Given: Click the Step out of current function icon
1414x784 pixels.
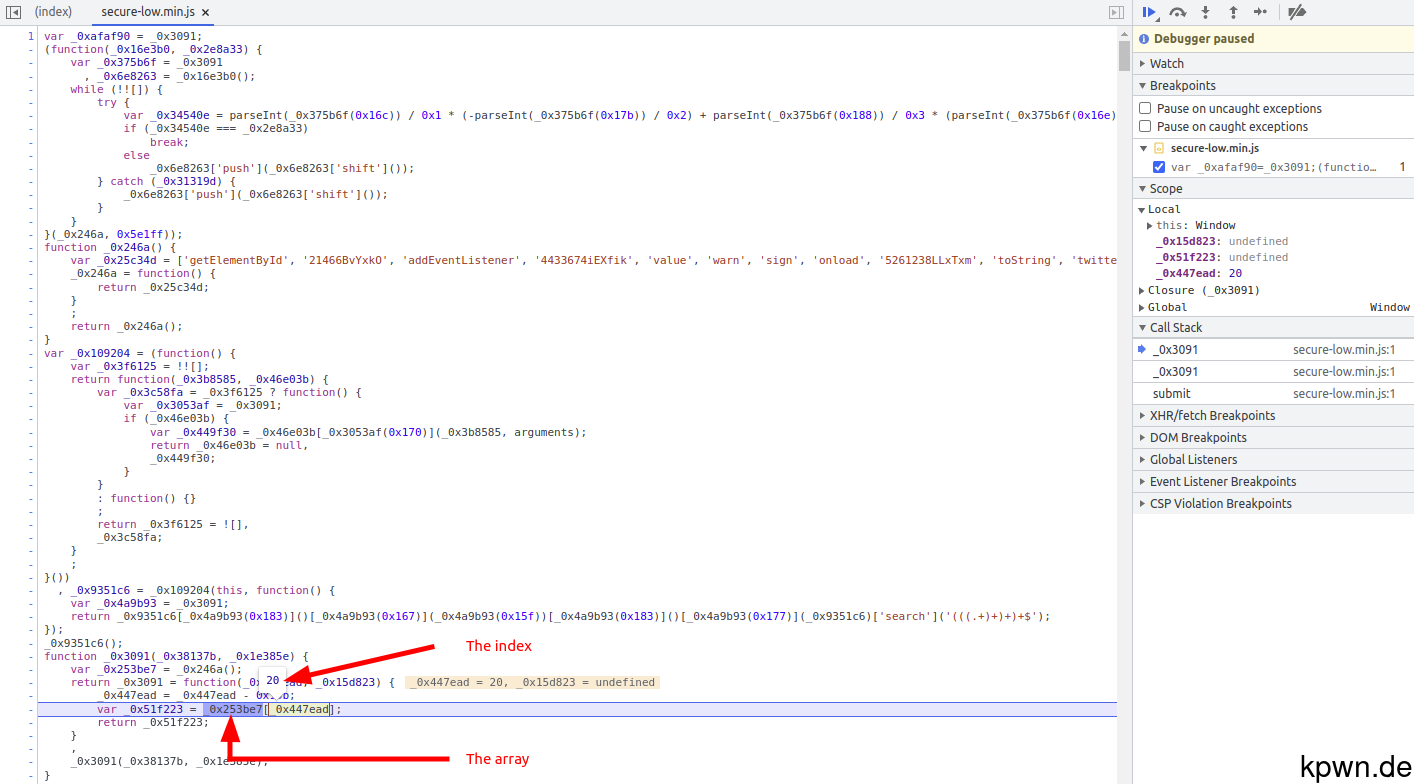Looking at the screenshot, I should click(1233, 12).
